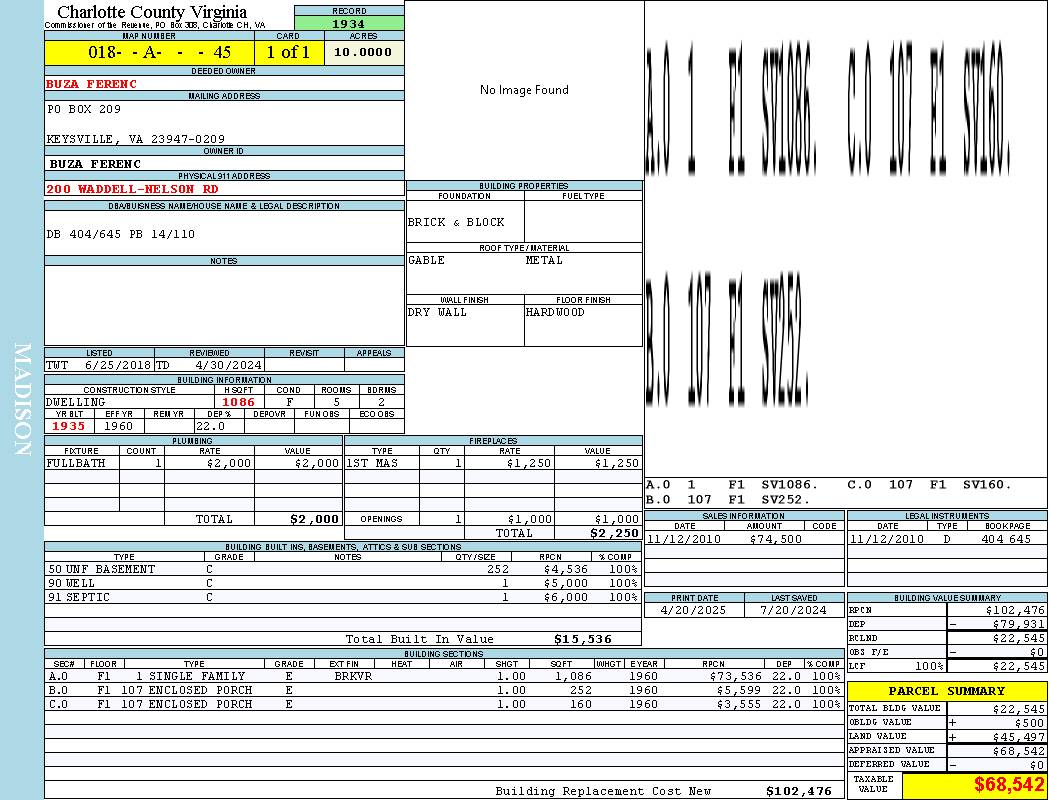The image size is (1050, 800).
Task: Click effective year 1960 under EFF YR
Action: tap(118, 426)
